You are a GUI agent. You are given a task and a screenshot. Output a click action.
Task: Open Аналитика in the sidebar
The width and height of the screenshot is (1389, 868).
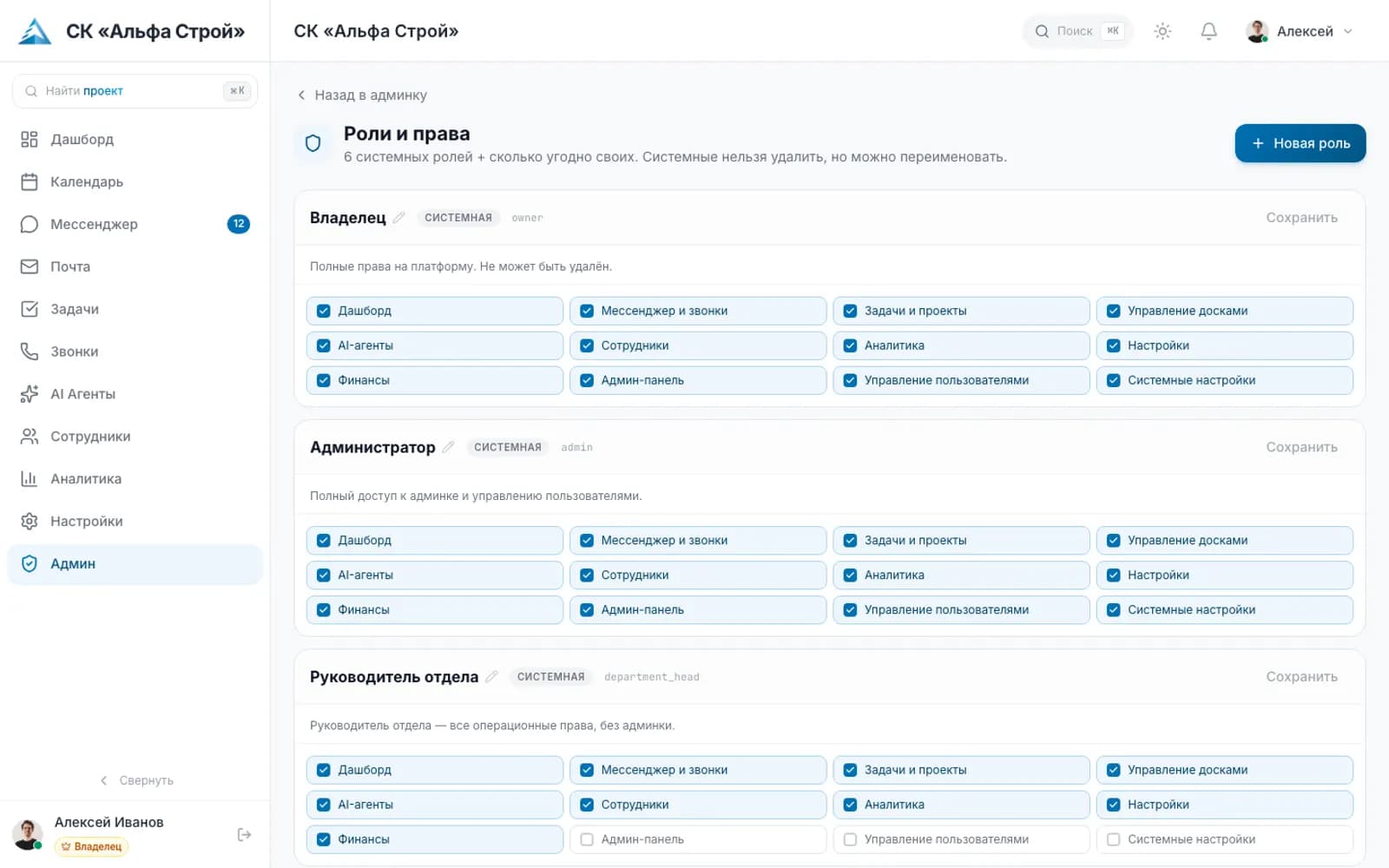[135, 479]
